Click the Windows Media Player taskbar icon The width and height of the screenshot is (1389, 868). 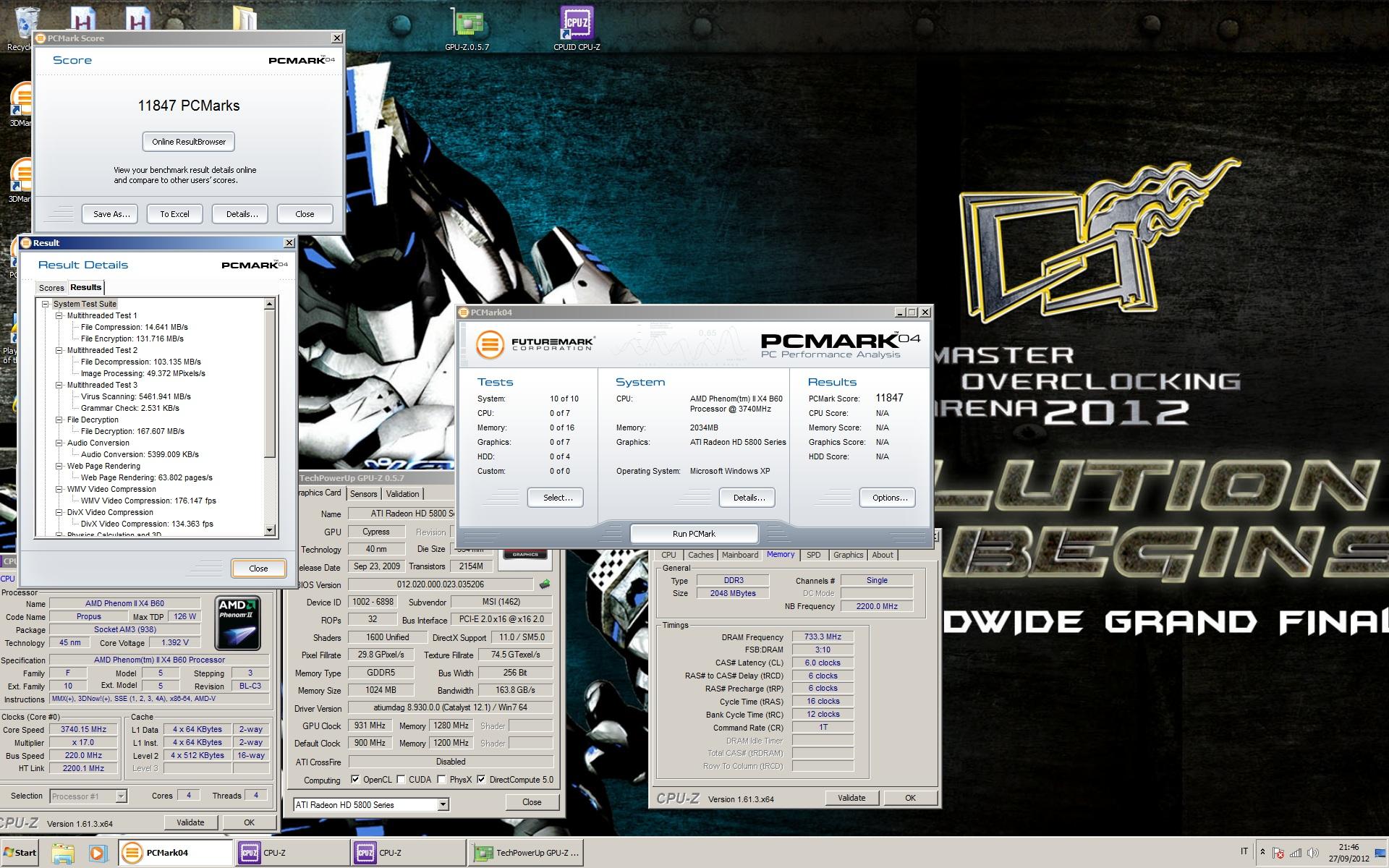pos(98,853)
